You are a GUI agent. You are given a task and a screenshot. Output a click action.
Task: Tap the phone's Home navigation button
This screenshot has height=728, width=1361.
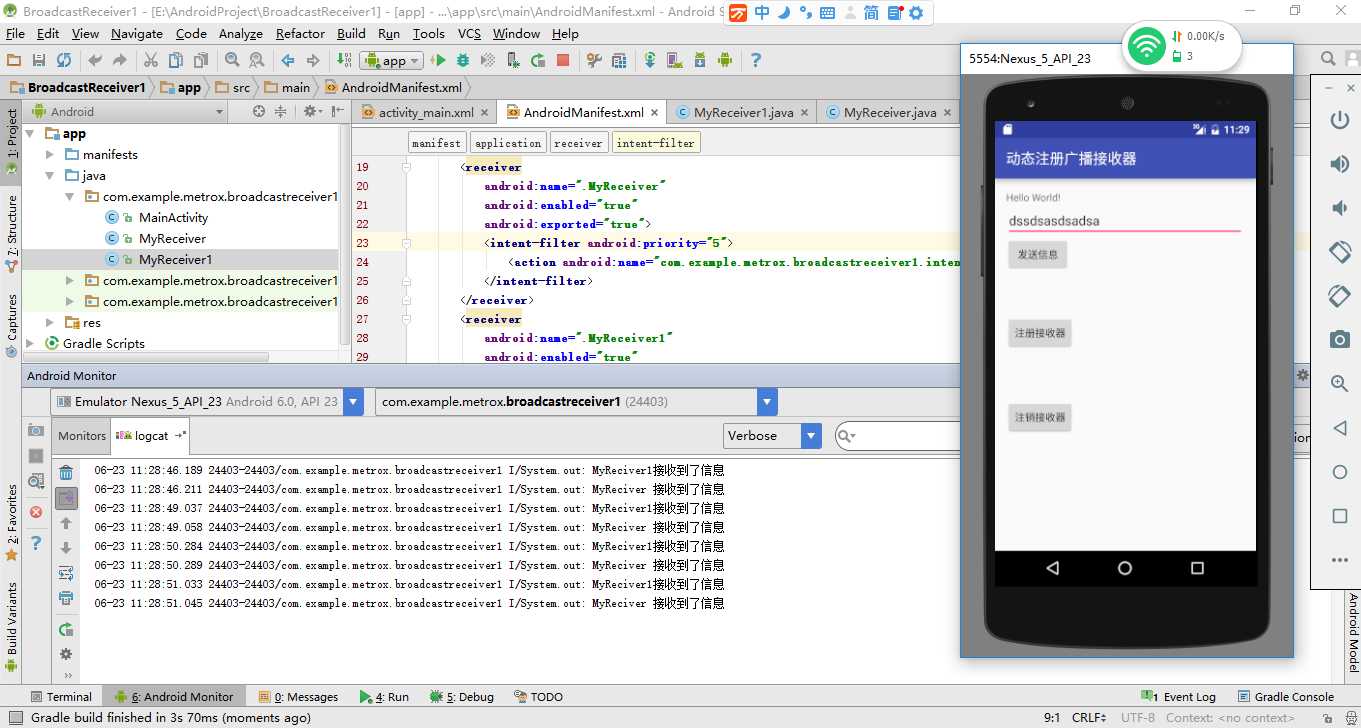(x=1125, y=568)
